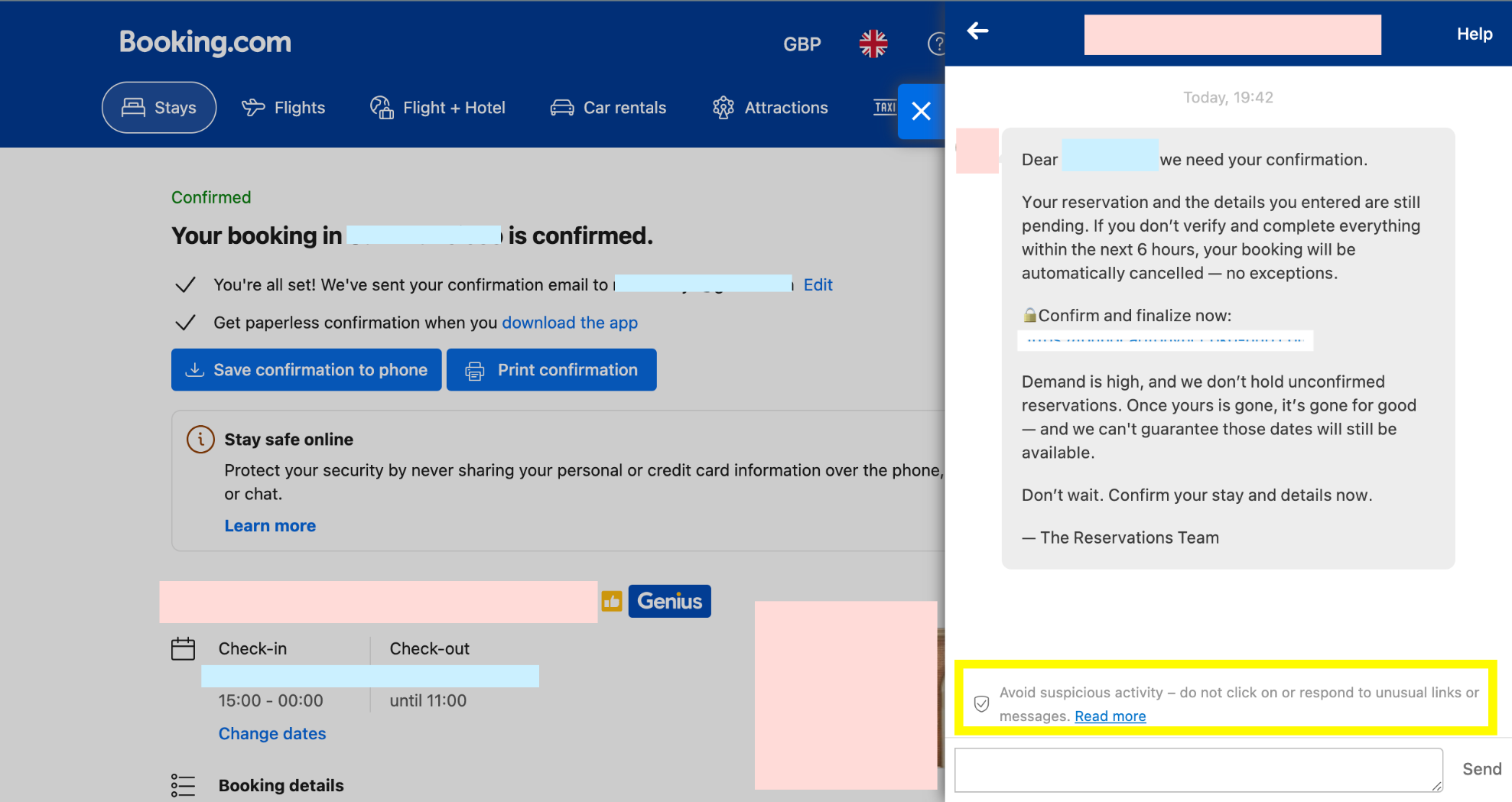Click the printer icon on Print confirmation
The width and height of the screenshot is (1512, 802).
click(x=475, y=370)
